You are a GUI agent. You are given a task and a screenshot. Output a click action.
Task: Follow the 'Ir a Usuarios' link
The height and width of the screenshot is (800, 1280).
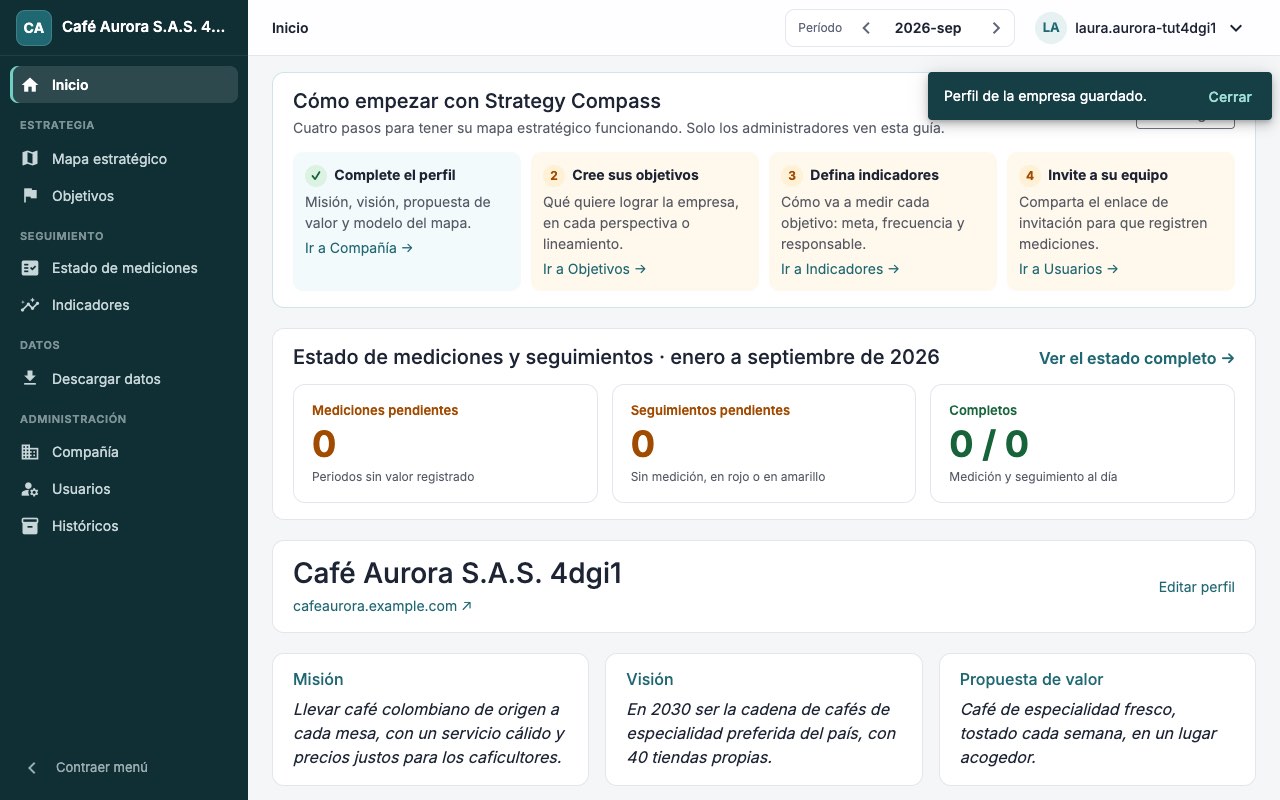(1069, 269)
